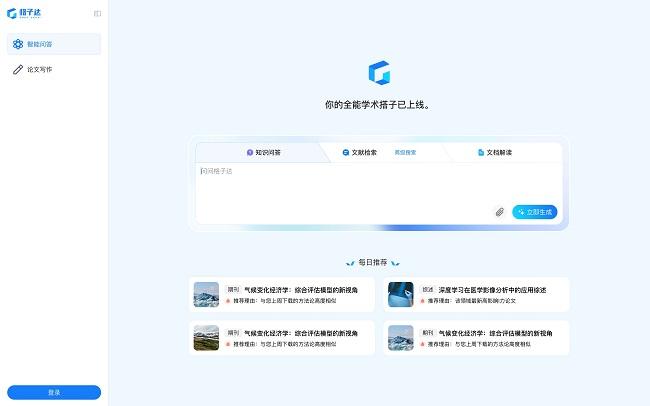The height and width of the screenshot is (406, 650).
Task: Focus the 问问搭子达 question input box
Action: tap(340, 185)
